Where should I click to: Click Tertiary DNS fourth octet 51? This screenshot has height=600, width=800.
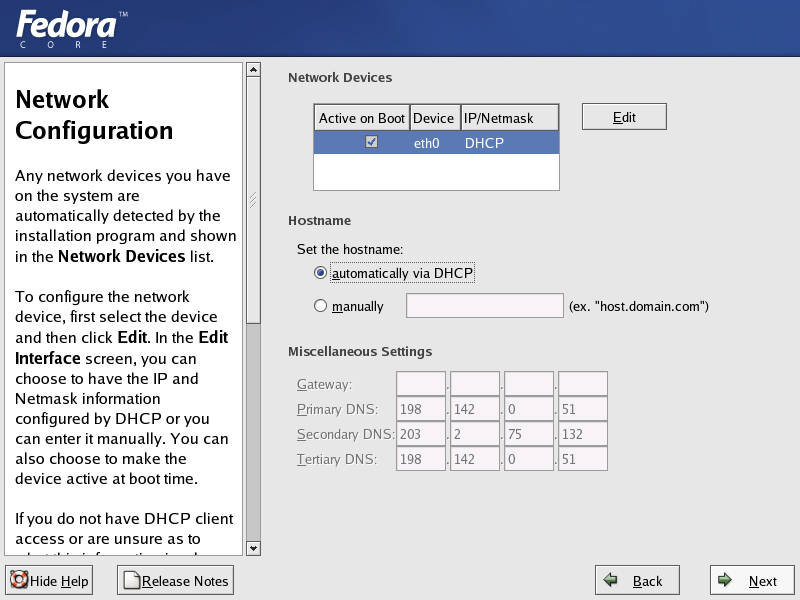click(x=583, y=459)
